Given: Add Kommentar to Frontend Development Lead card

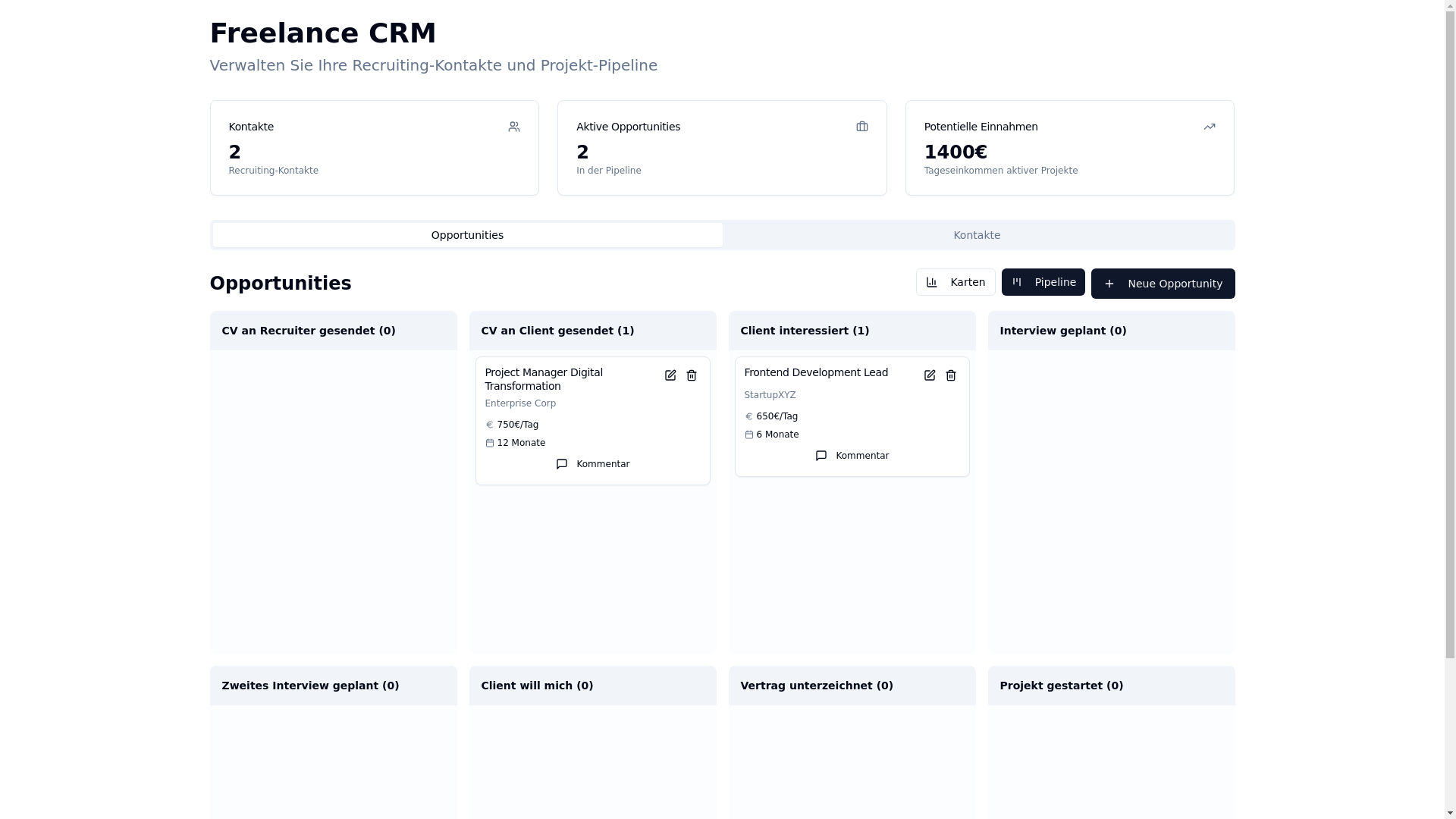Looking at the screenshot, I should tap(852, 456).
